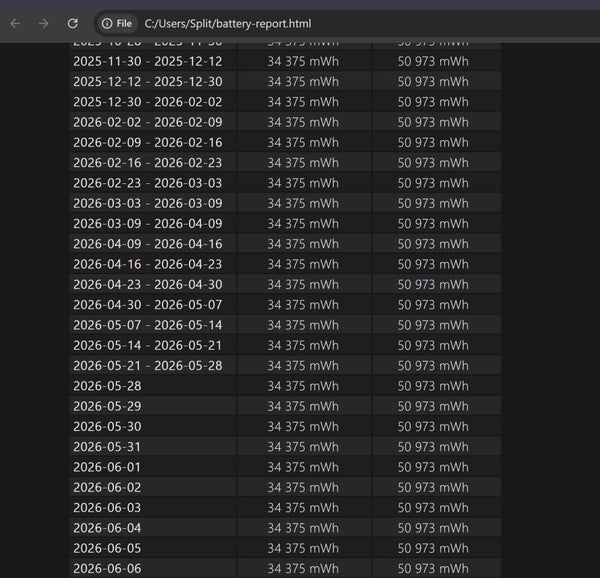
Task: Click the 2026-05-21 - 2026-05-28 period entry
Action: [x=148, y=366]
